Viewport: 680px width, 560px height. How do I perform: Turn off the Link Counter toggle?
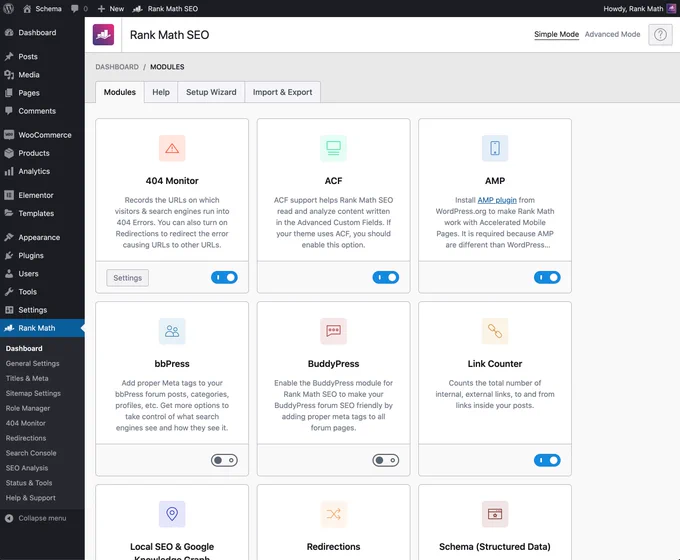pos(547,460)
